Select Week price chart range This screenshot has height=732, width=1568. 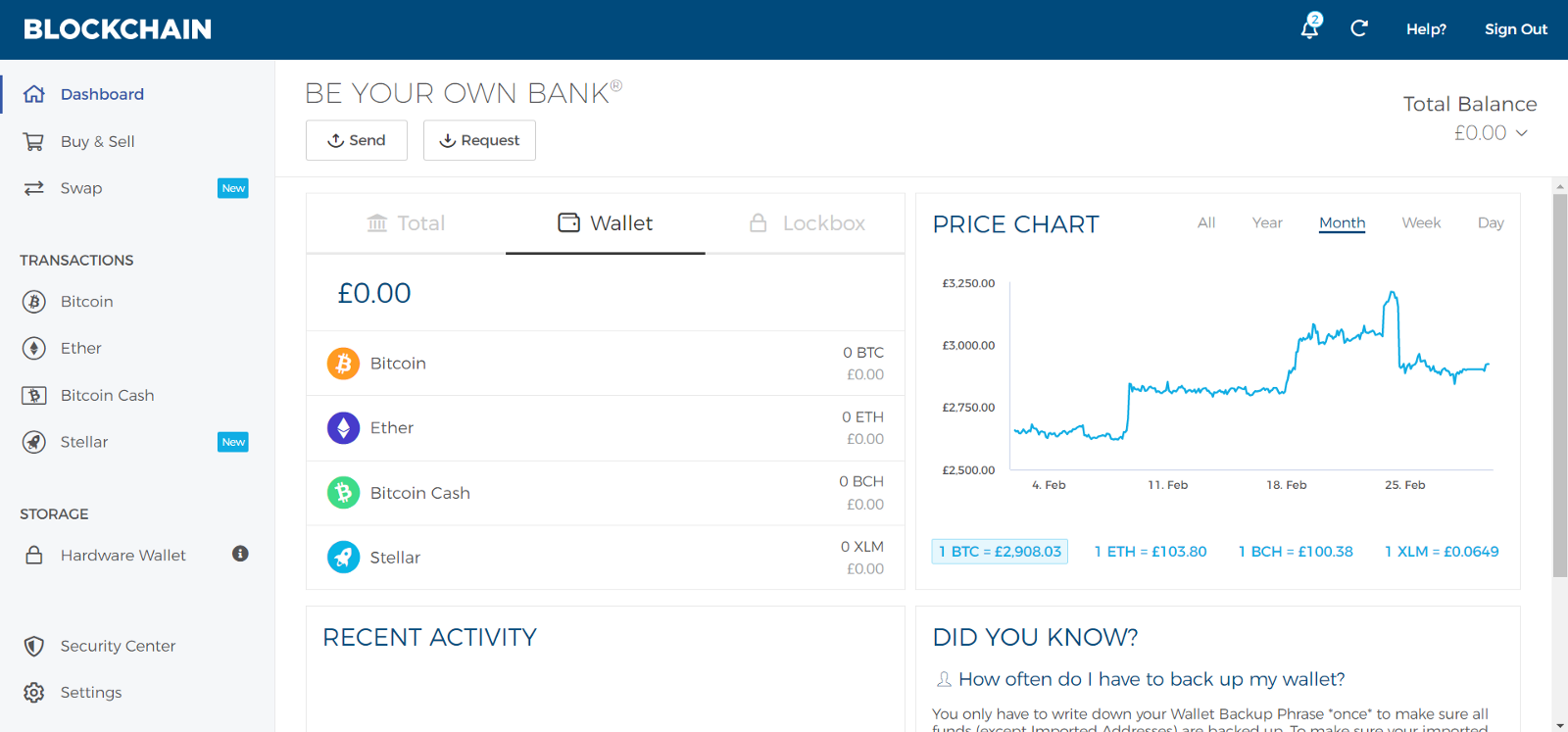coord(1421,222)
